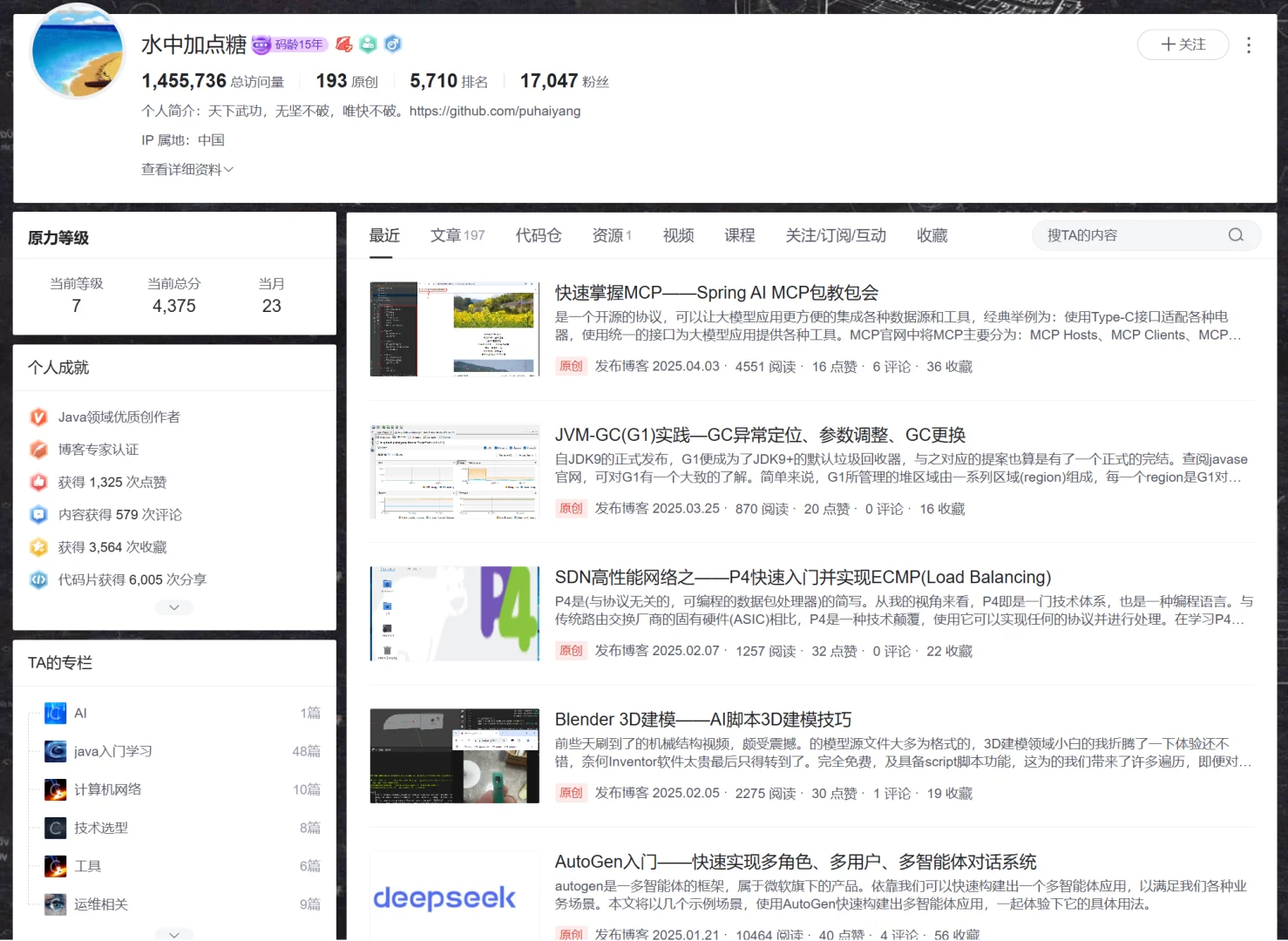The width and height of the screenshot is (1288, 941).
Task: Switch to the 代码仓 tab
Action: coord(538,234)
